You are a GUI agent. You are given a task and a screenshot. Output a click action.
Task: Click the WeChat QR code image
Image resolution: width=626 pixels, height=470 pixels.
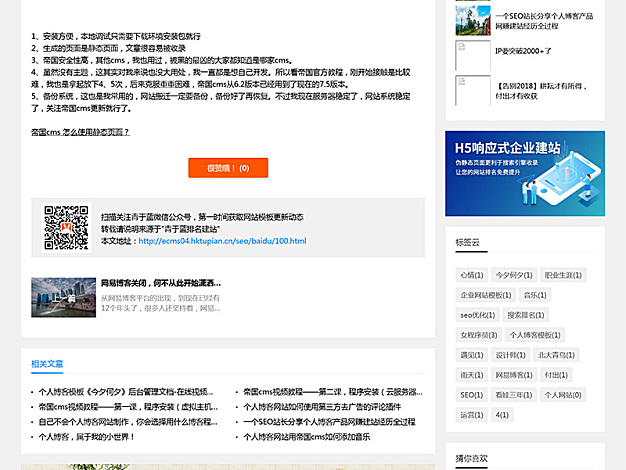(66, 228)
